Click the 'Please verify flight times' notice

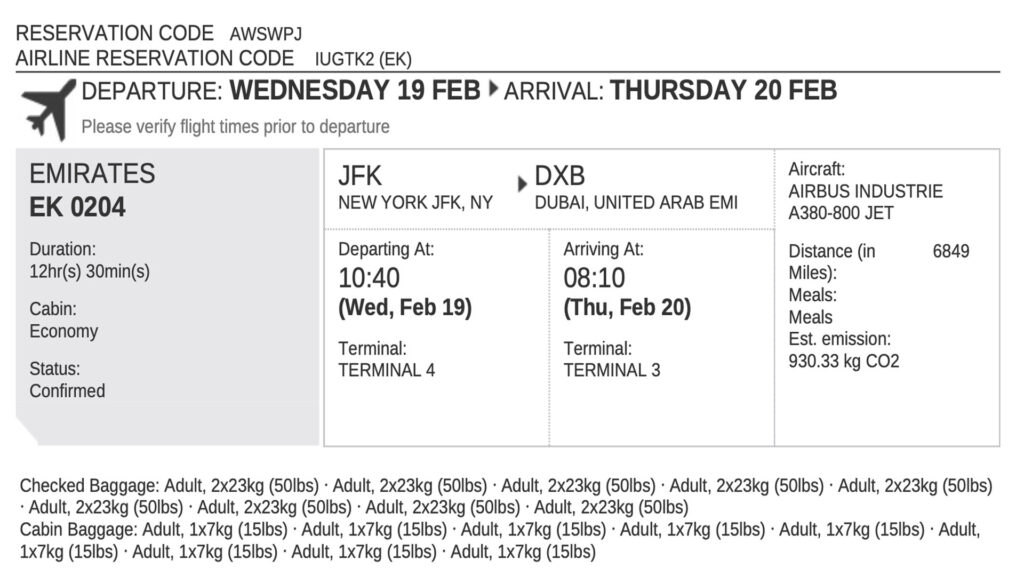tap(235, 127)
